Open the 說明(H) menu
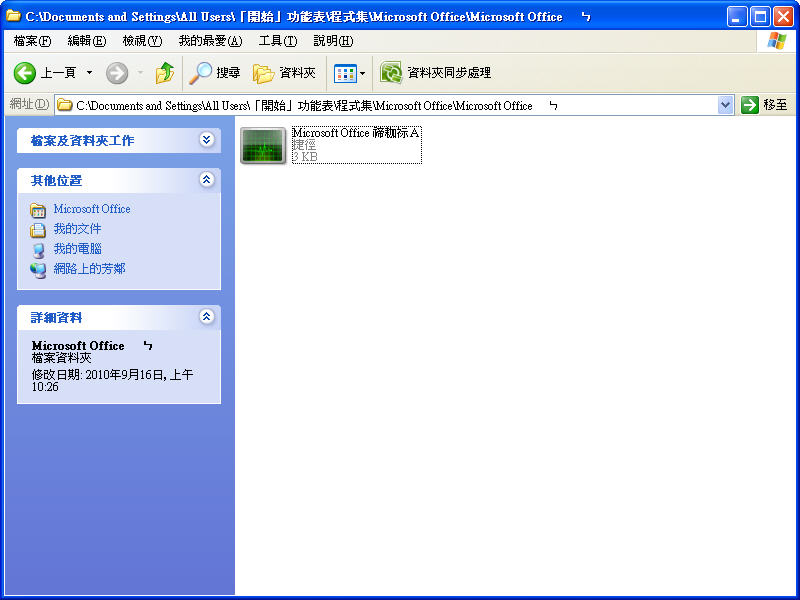 pyautogui.click(x=333, y=41)
